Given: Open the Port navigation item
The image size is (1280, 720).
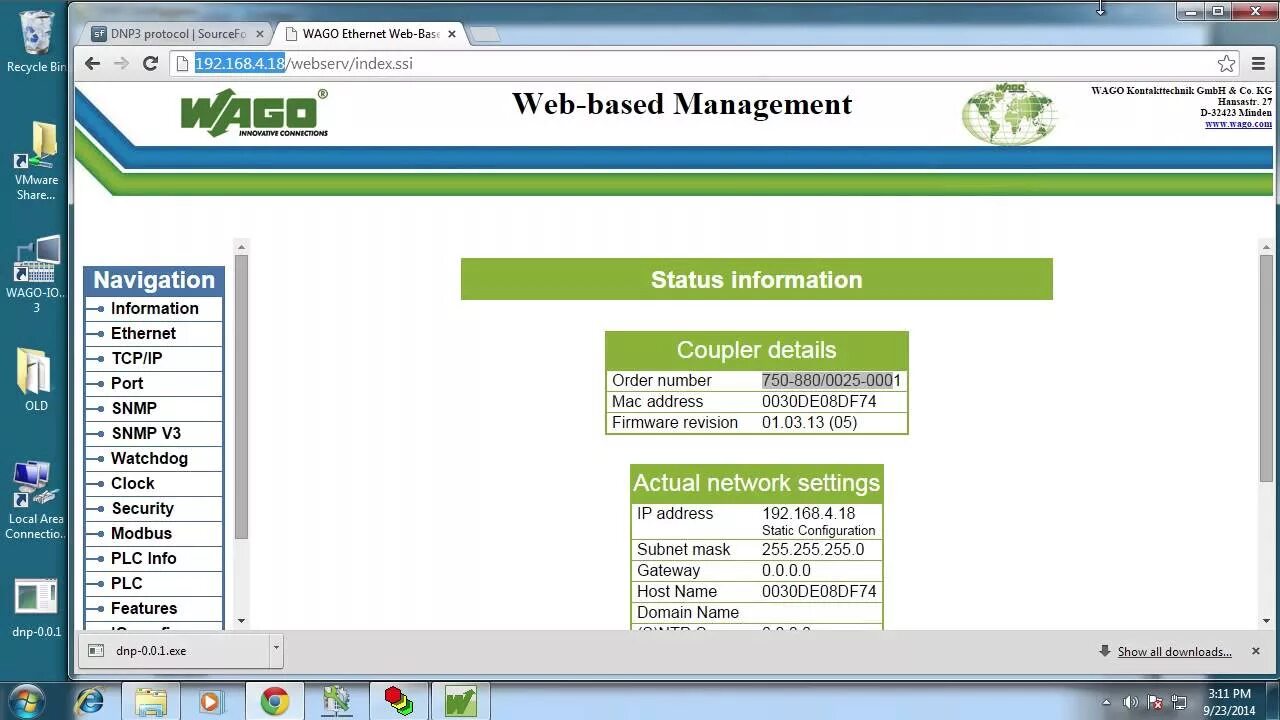Looking at the screenshot, I should [x=154, y=383].
